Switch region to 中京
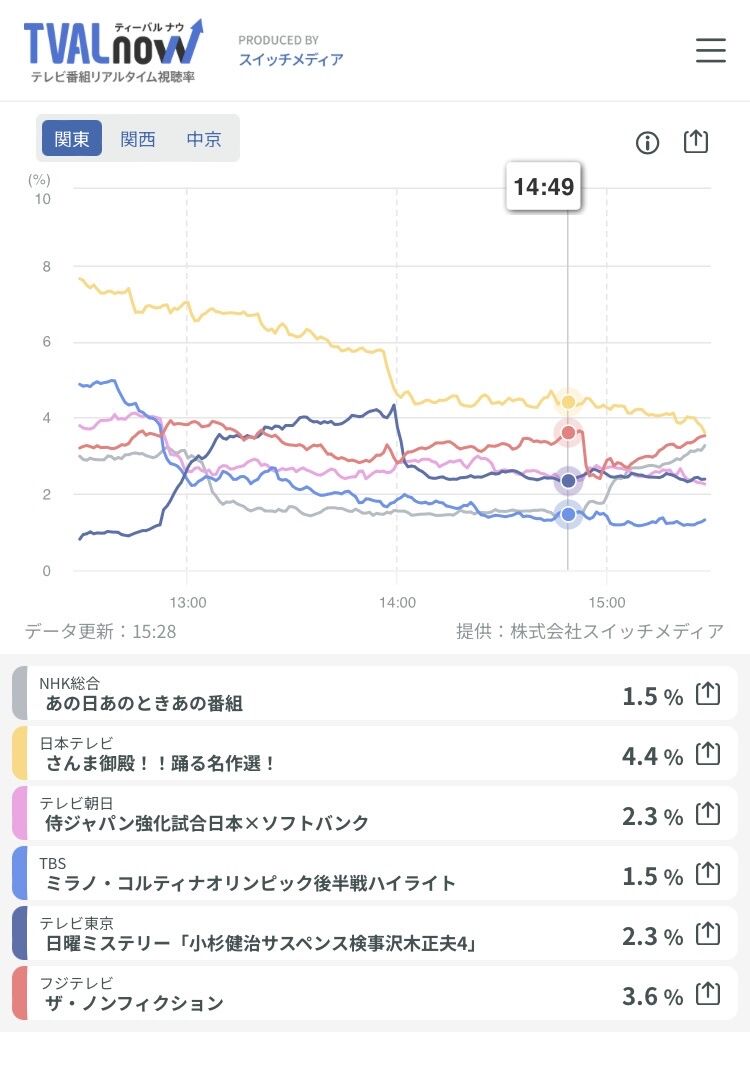 203,139
